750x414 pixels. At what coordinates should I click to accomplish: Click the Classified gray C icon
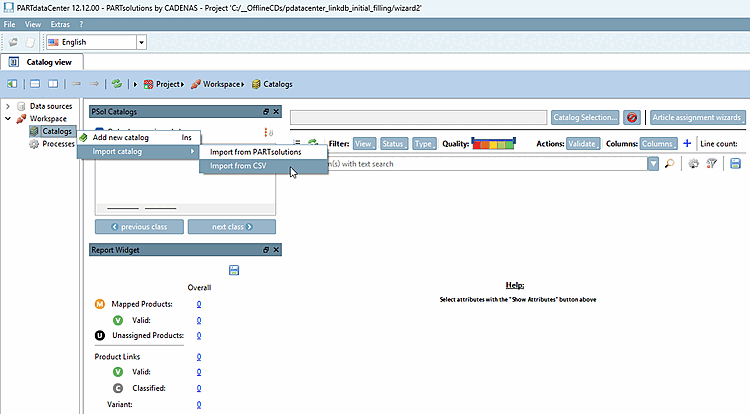[x=118, y=388]
